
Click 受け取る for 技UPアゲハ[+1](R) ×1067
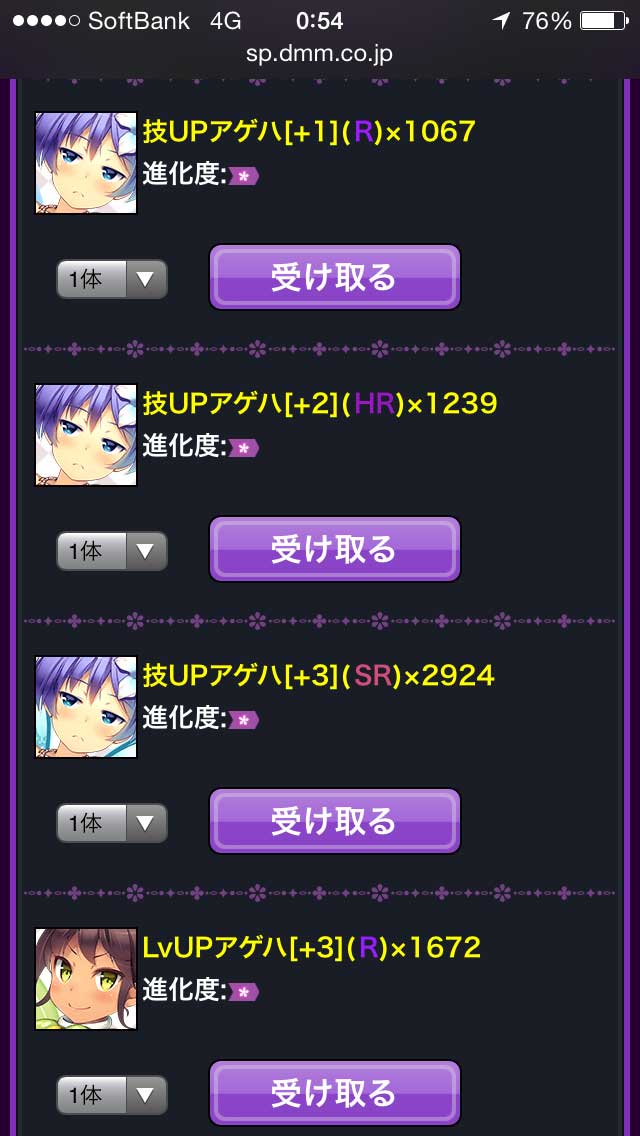coord(335,277)
